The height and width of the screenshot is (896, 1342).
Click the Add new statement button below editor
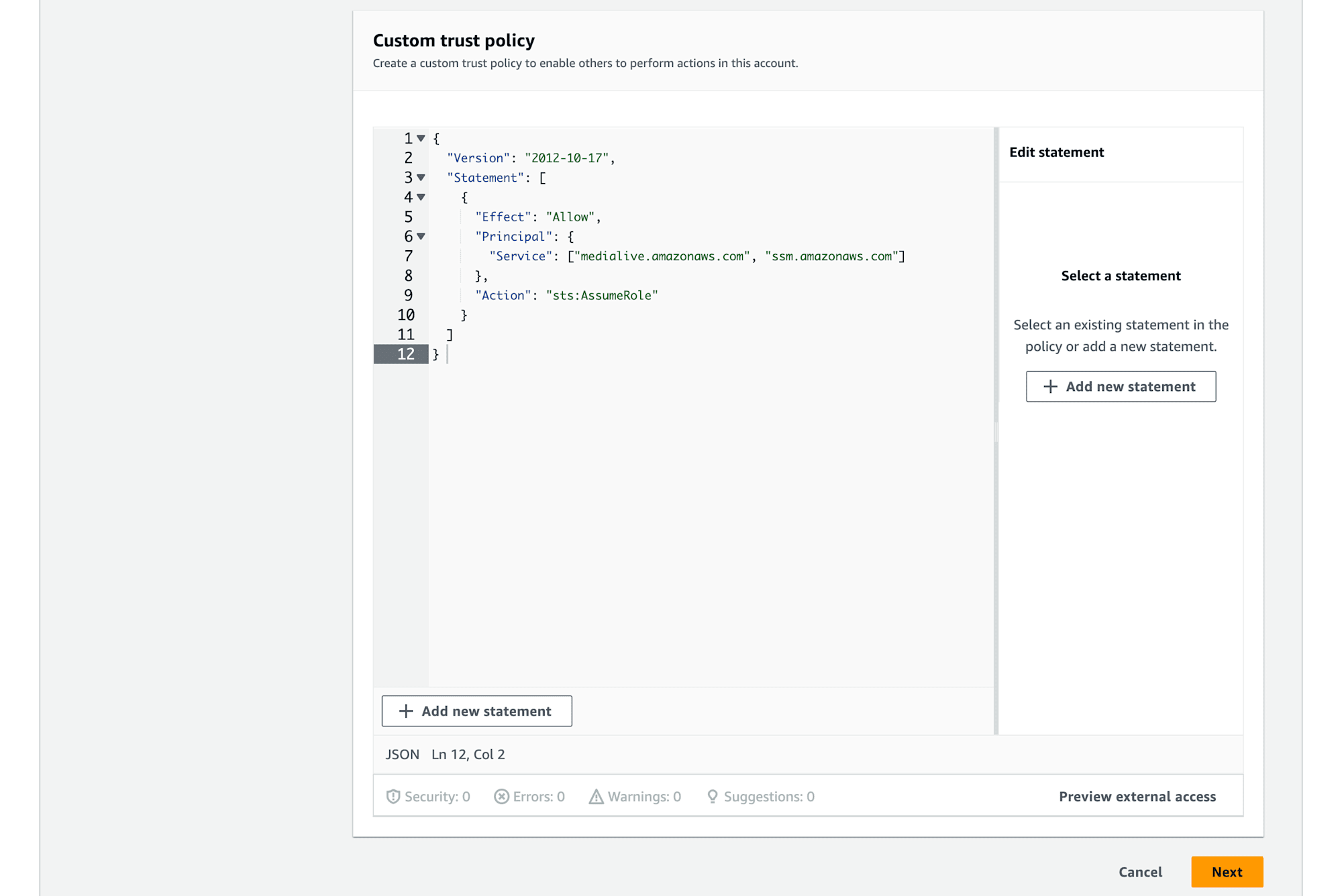pos(476,710)
